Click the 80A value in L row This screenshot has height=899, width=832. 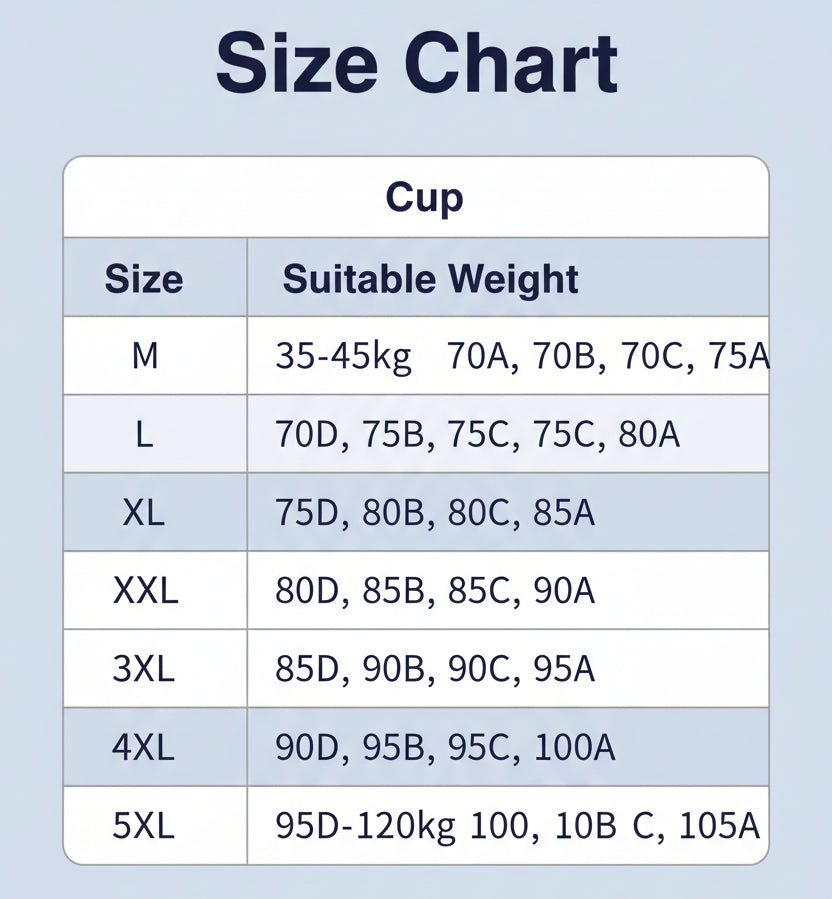(x=649, y=434)
